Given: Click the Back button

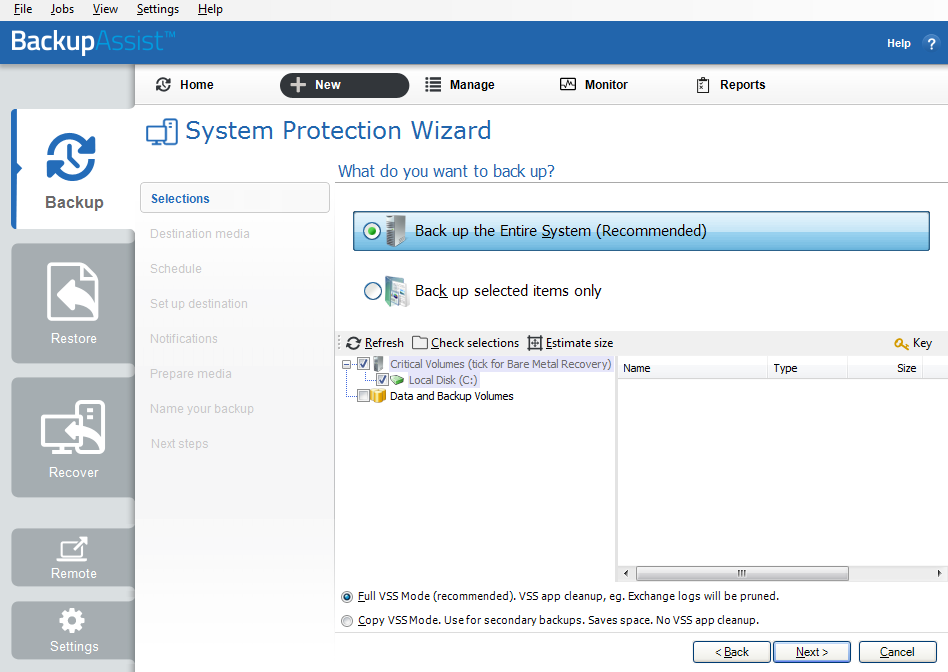Looking at the screenshot, I should 732,652.
